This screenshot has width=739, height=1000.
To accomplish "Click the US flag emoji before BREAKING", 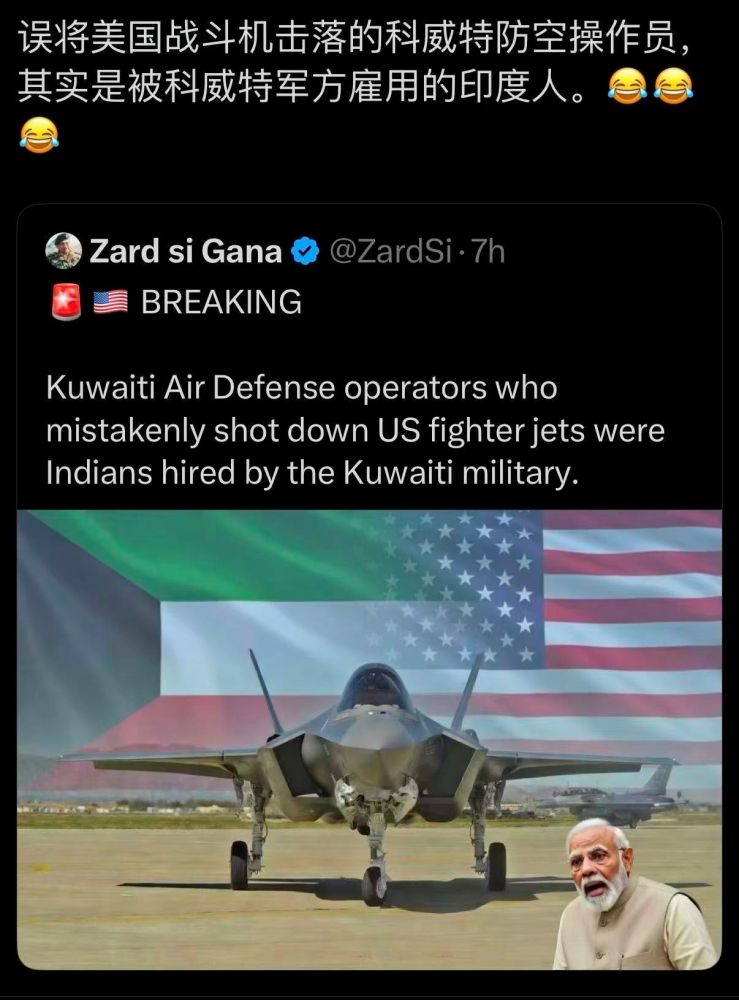I will (109, 302).
